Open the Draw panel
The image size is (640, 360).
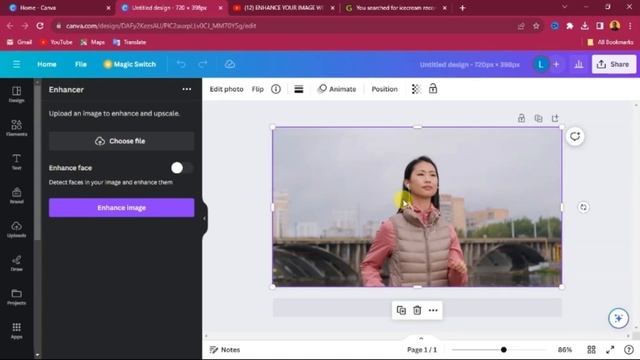tap(16, 263)
